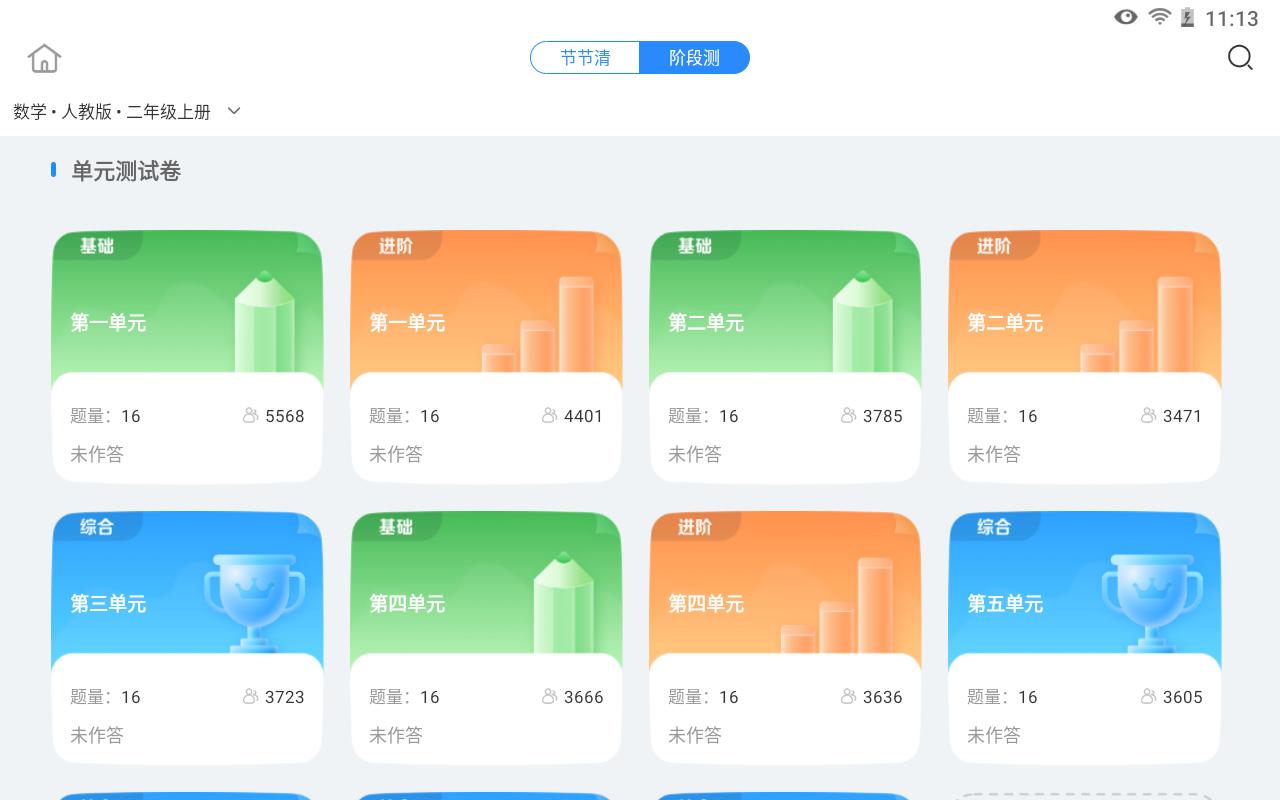The width and height of the screenshot is (1280, 800).
Task: Click the user count icon showing 3666
Action: 549,697
